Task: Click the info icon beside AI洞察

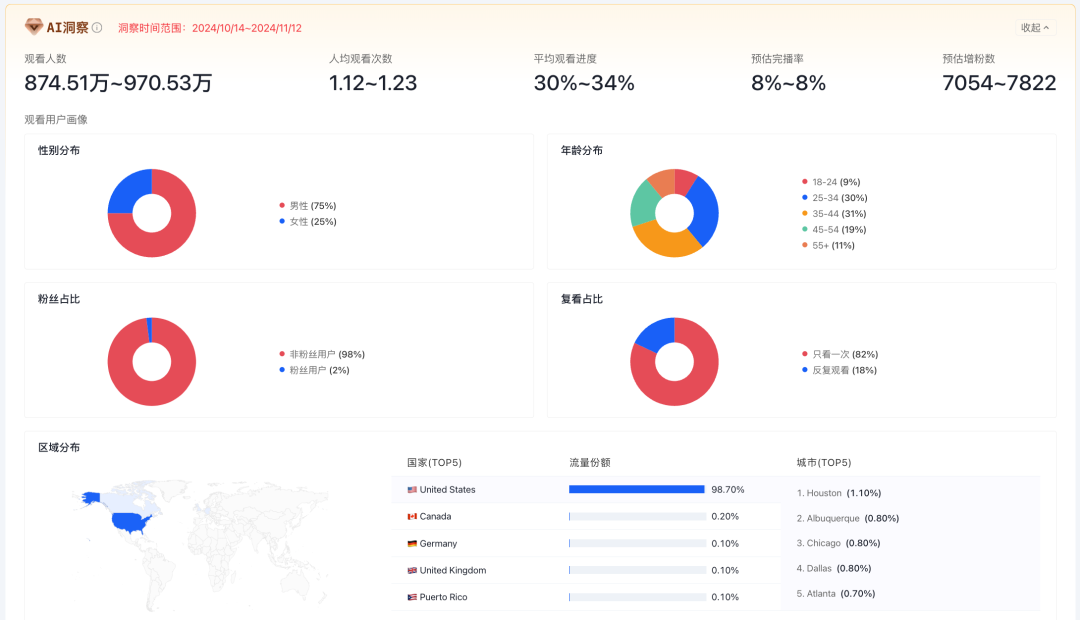Action: (97, 28)
